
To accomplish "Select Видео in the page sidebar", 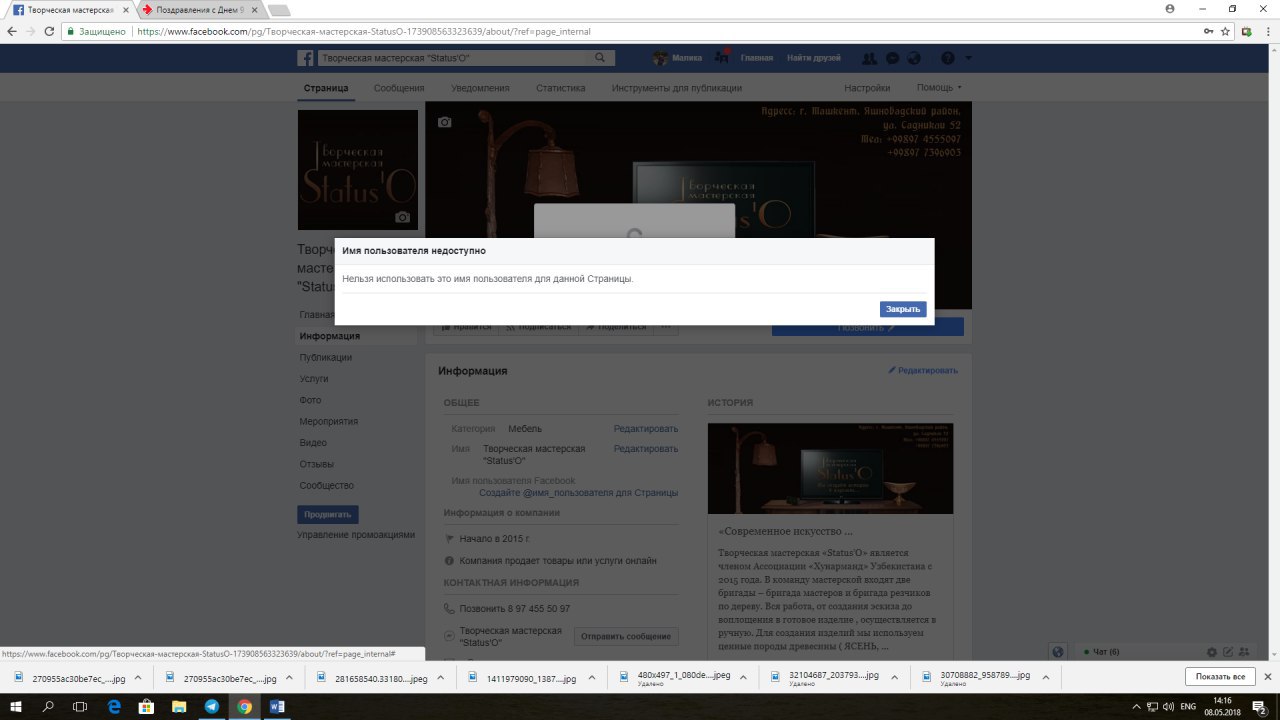I will click(x=313, y=443).
